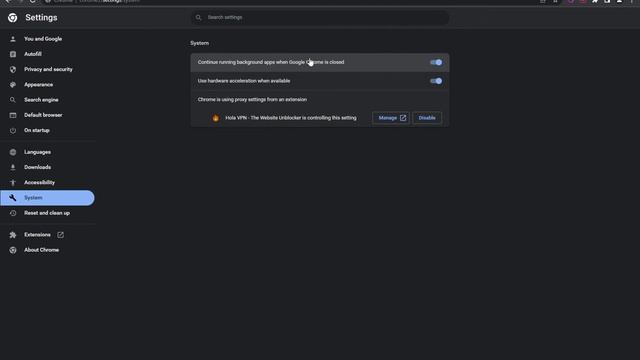Click the Downloads arrow icon
The image size is (640, 360).
coord(13,167)
